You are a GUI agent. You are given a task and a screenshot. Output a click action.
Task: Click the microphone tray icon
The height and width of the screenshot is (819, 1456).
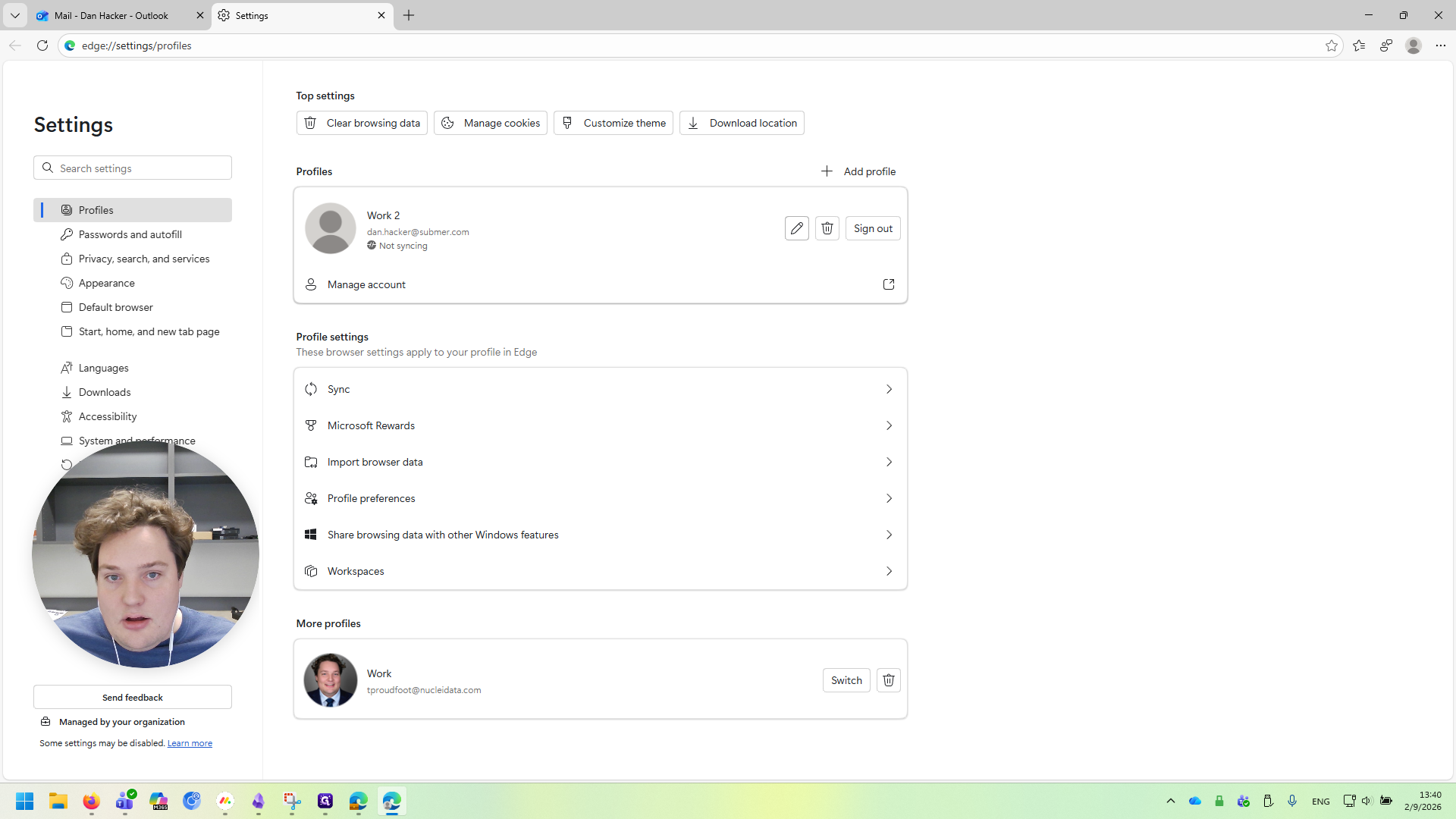(1292, 801)
